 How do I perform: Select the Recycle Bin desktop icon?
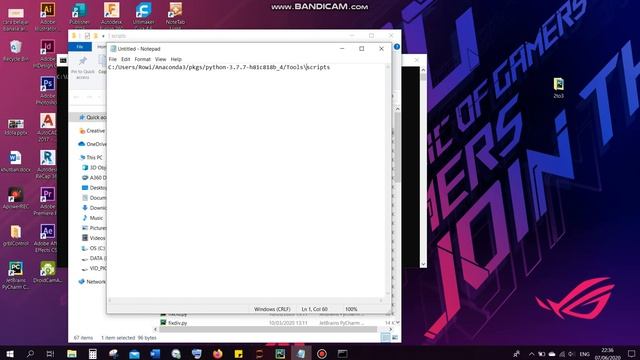click(x=16, y=51)
